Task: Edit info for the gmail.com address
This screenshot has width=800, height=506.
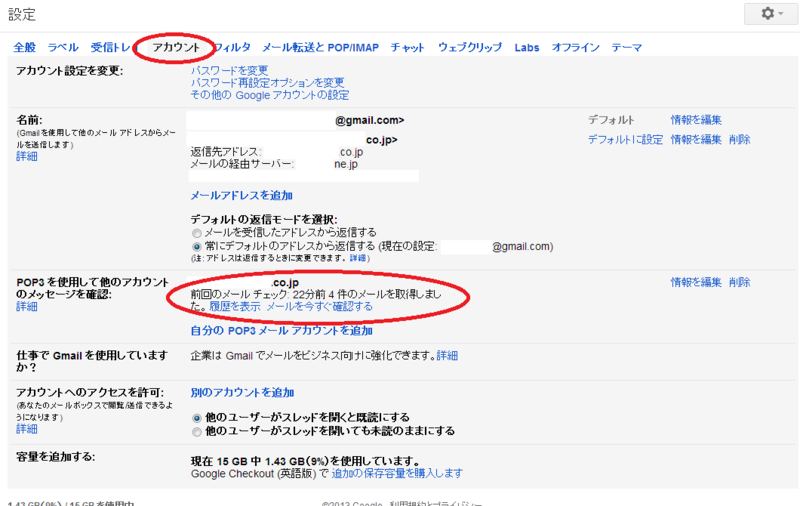Action: [x=696, y=120]
